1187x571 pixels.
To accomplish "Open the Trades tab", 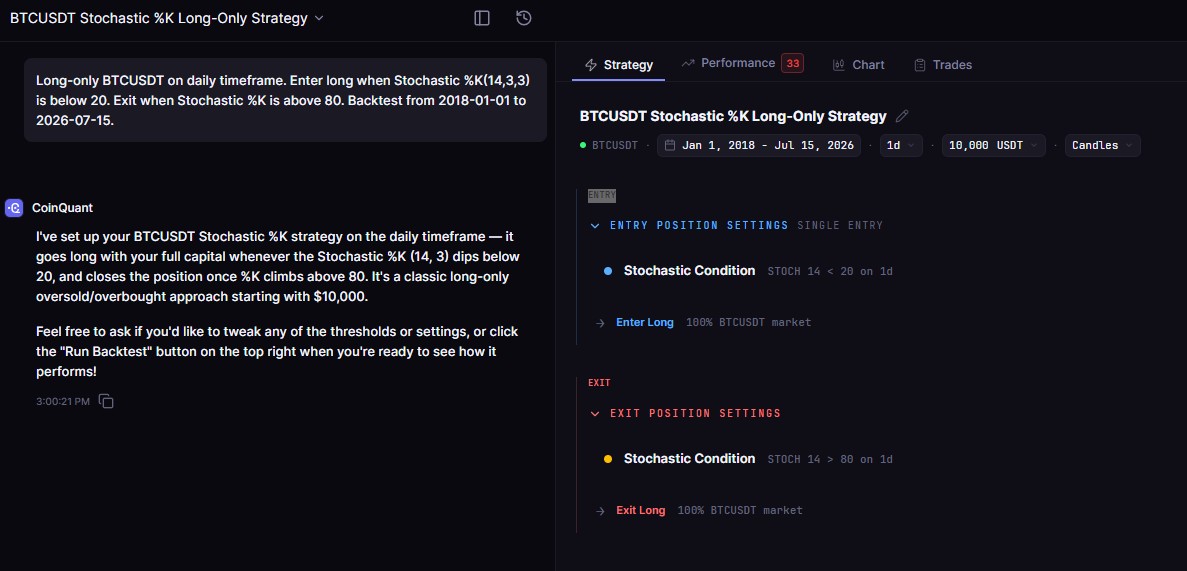I will [943, 65].
